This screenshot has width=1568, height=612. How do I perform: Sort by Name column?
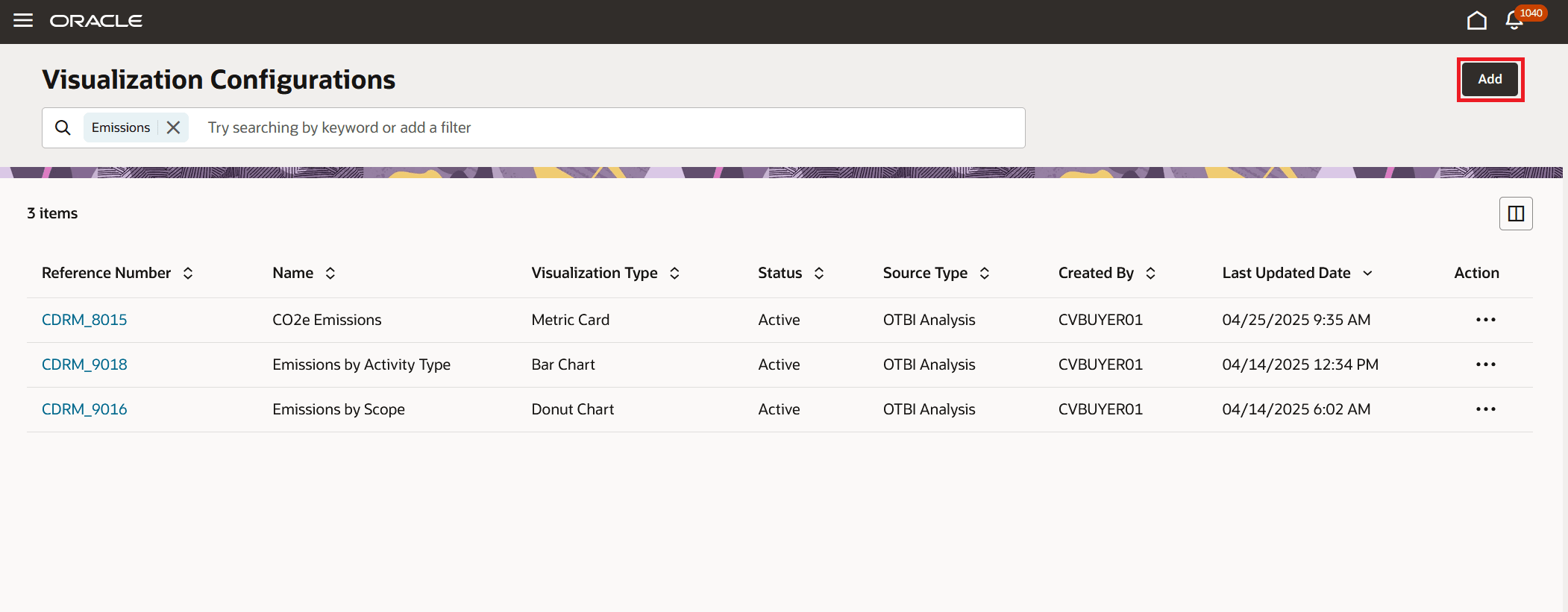[x=330, y=274]
